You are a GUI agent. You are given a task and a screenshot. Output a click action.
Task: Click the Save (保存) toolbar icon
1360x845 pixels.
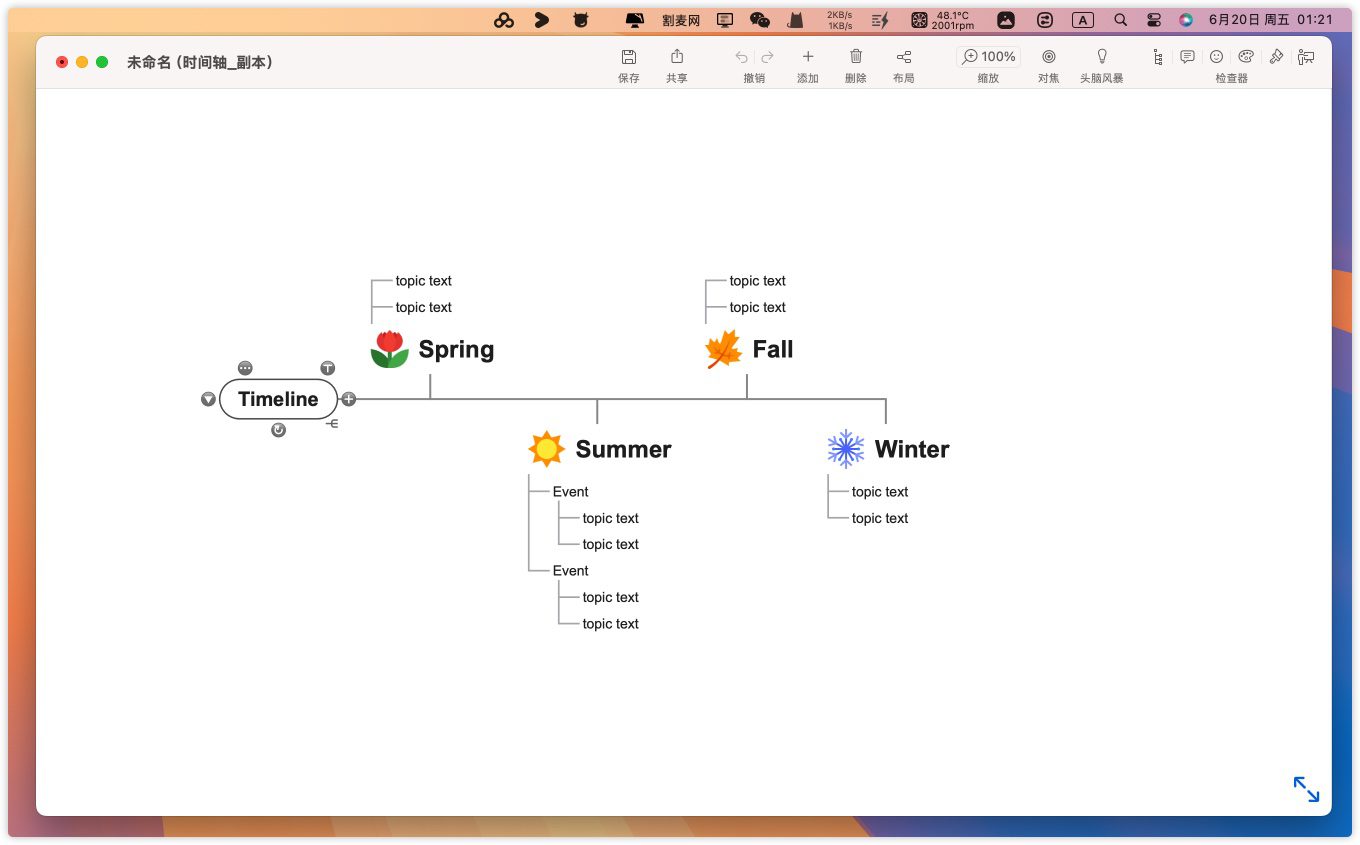coord(628,57)
